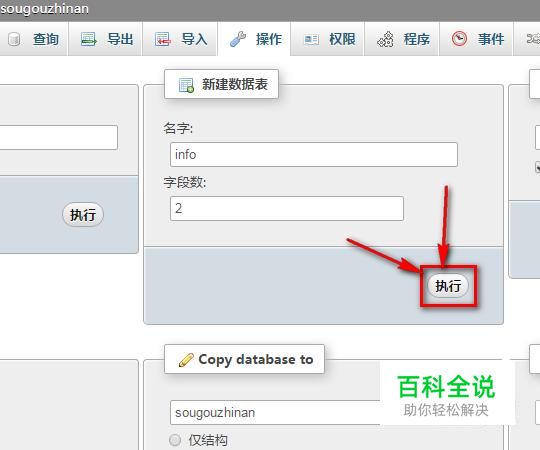Screen dimensions: 540x450
Task: Click the sougouzhinan field under Copy database to
Action: tap(276, 412)
